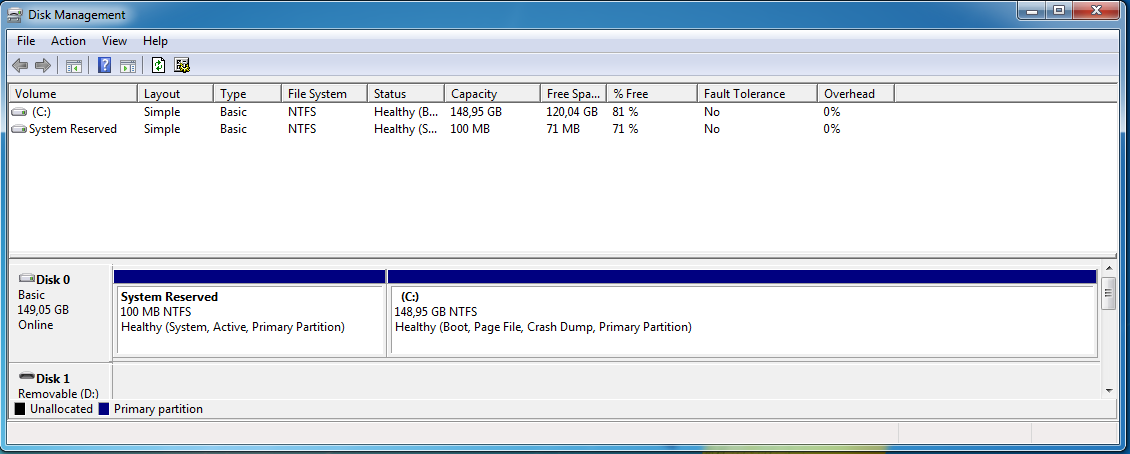Click the 81 % free cell
The image size is (1130, 454).
tap(626, 112)
